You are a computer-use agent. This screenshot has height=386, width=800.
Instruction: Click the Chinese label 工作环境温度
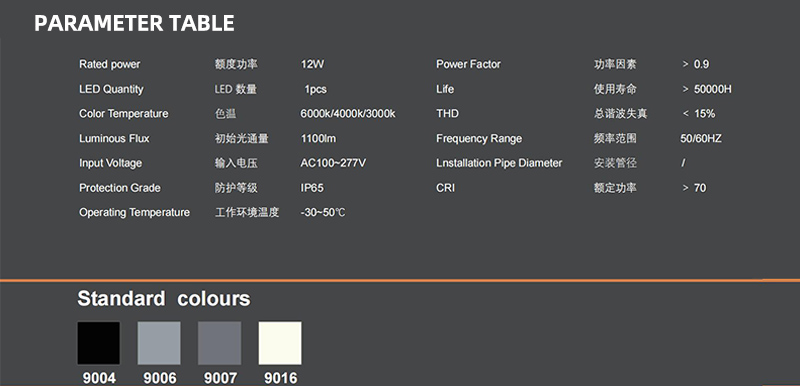pos(247,212)
